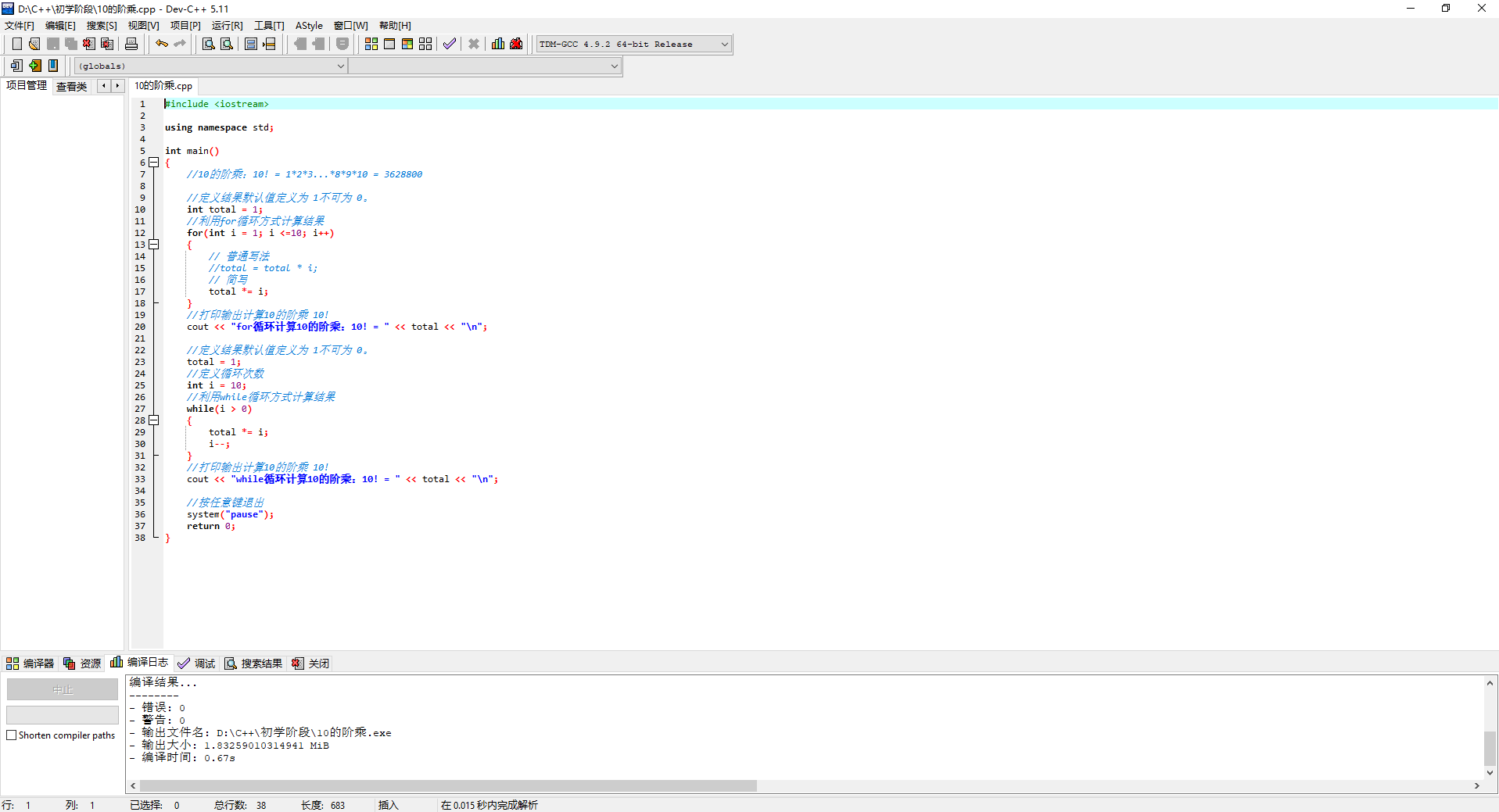
Task: Click the Print icon
Action: (131, 44)
